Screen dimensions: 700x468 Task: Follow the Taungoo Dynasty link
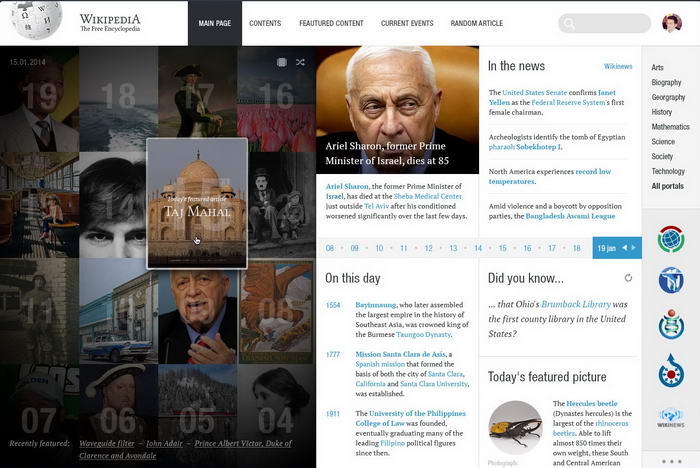(x=424, y=334)
